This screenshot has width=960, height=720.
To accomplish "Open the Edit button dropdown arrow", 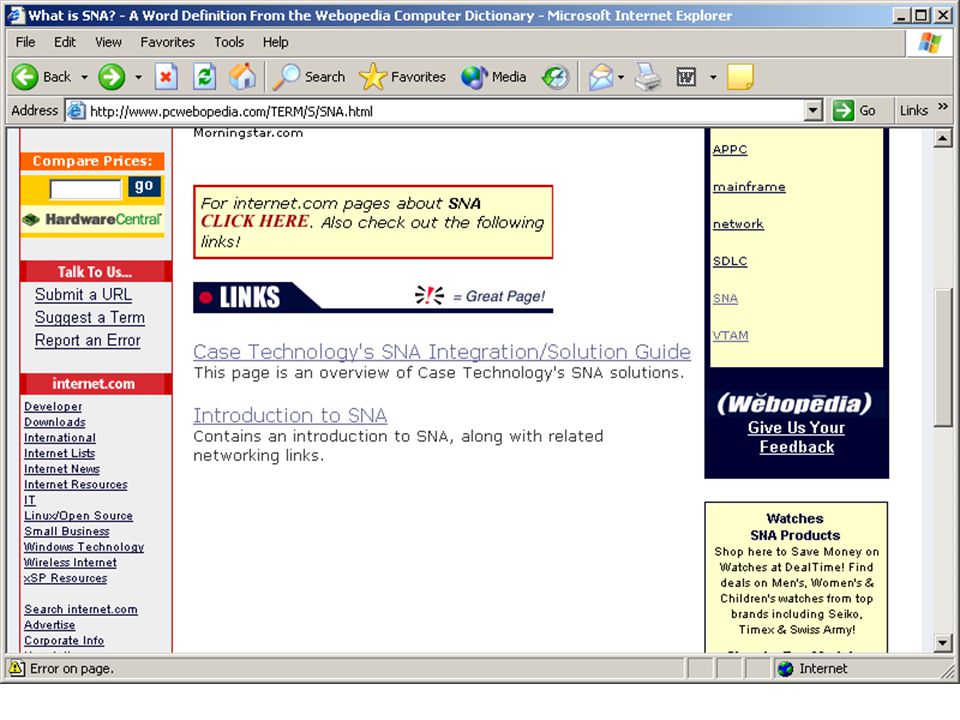I will [713, 77].
